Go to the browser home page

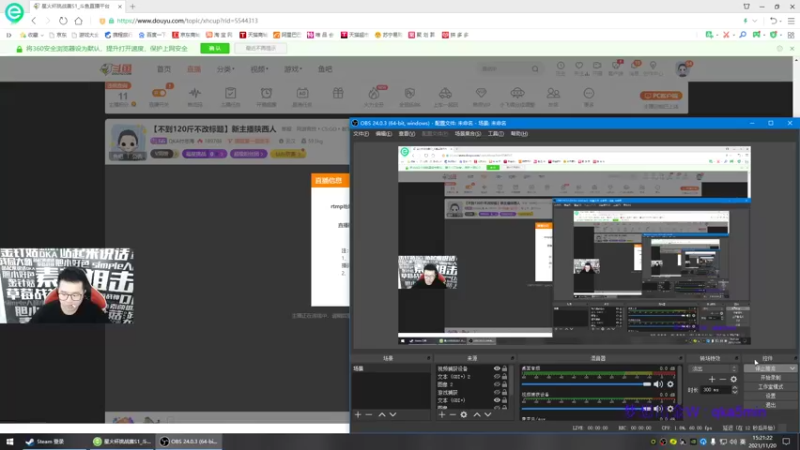[x=79, y=21]
